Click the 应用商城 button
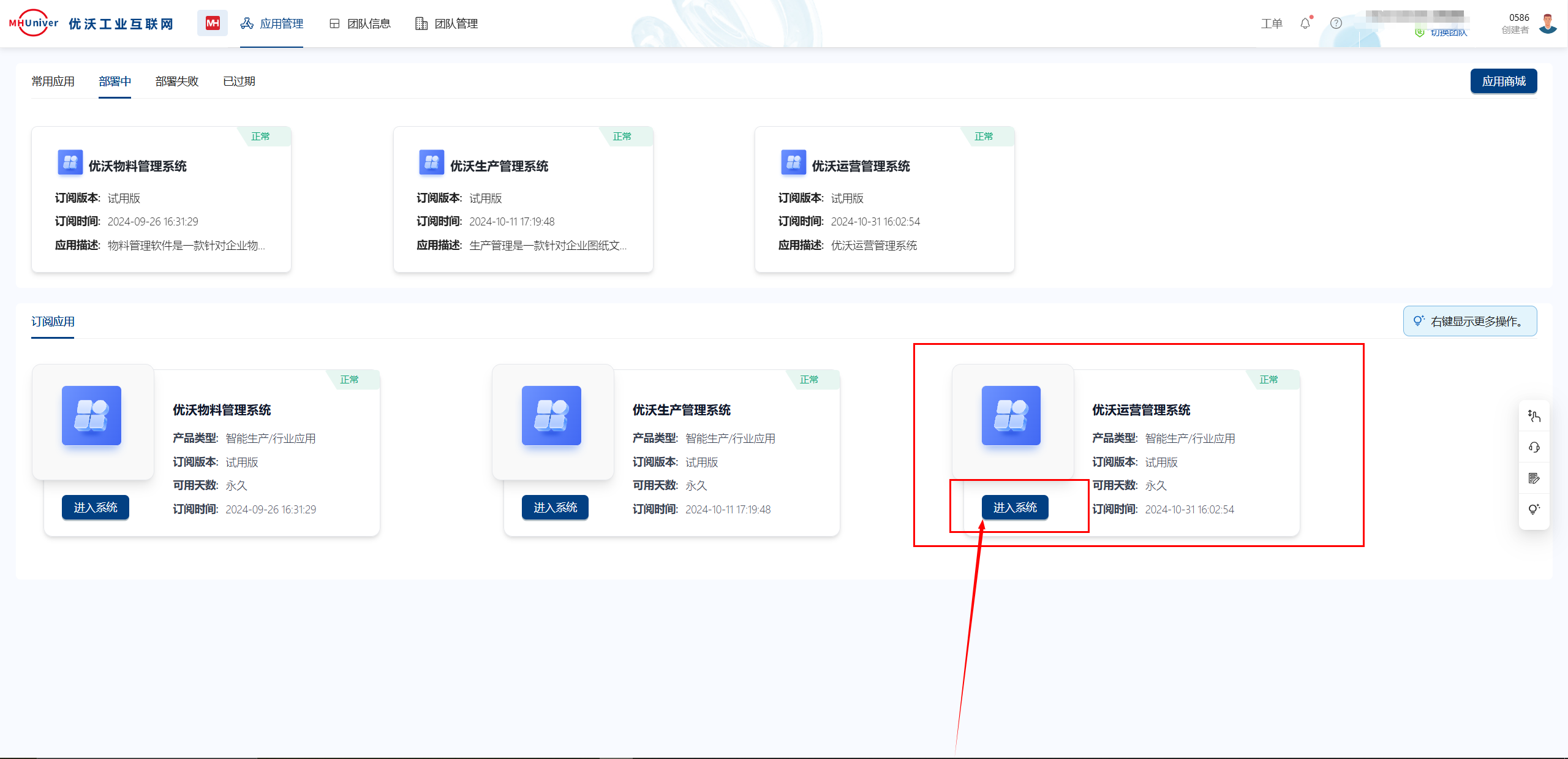This screenshot has width=1568, height=759. click(1503, 81)
